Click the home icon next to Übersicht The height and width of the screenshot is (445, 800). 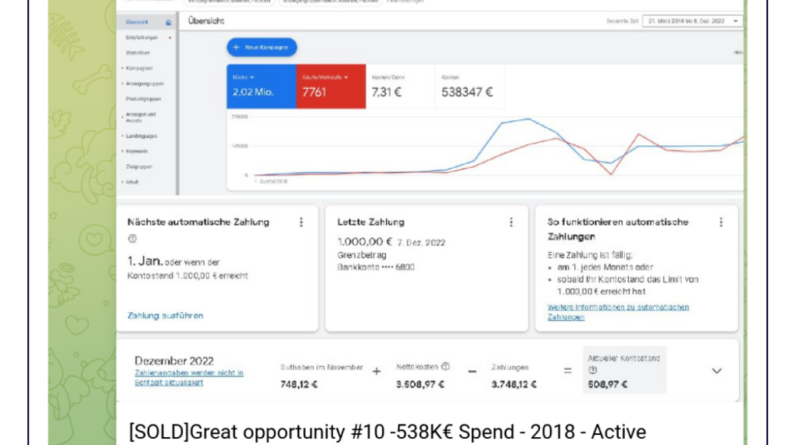pyautogui.click(x=168, y=22)
